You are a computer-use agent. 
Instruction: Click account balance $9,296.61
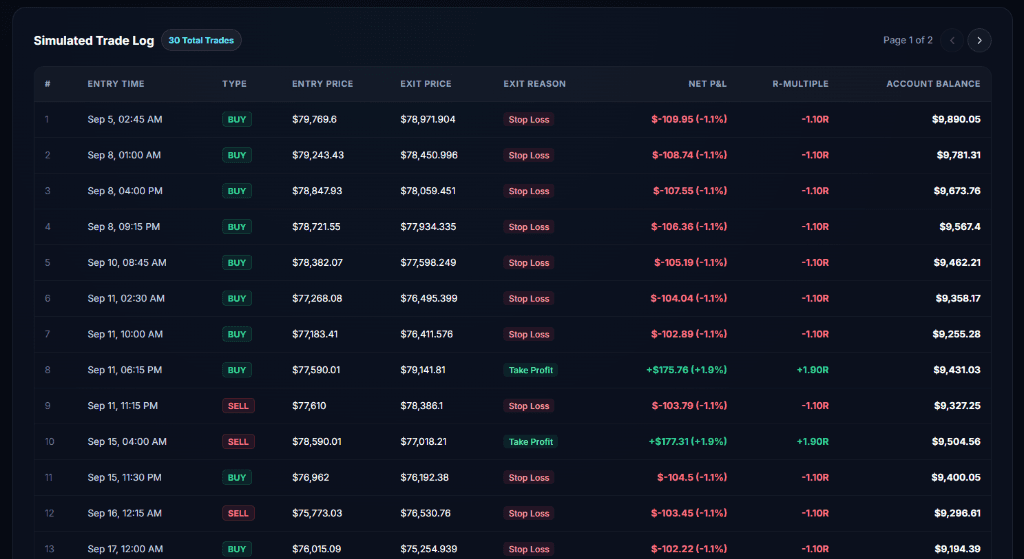[957, 514]
